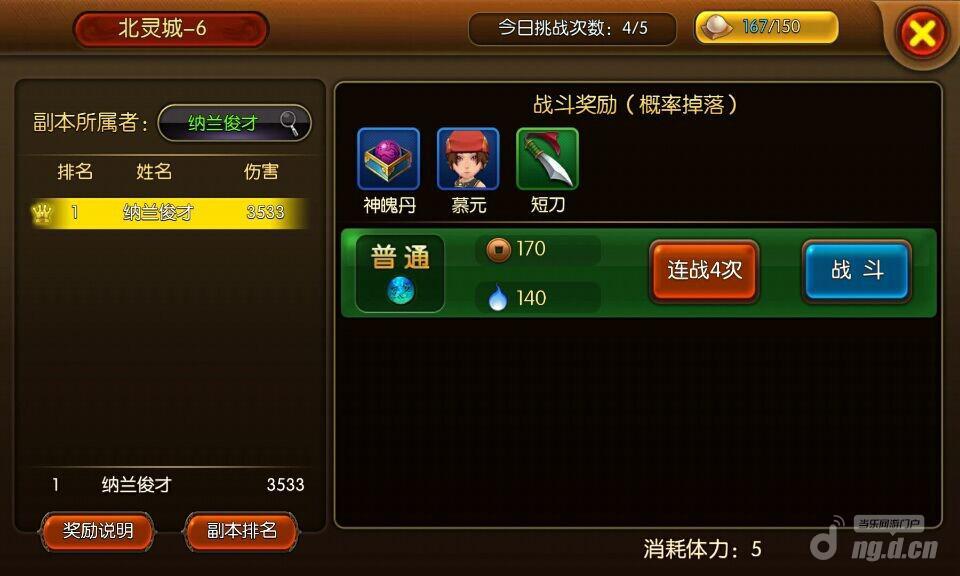The image size is (960, 576).
Task: Tap the 167/150 stamina bar
Action: click(766, 28)
